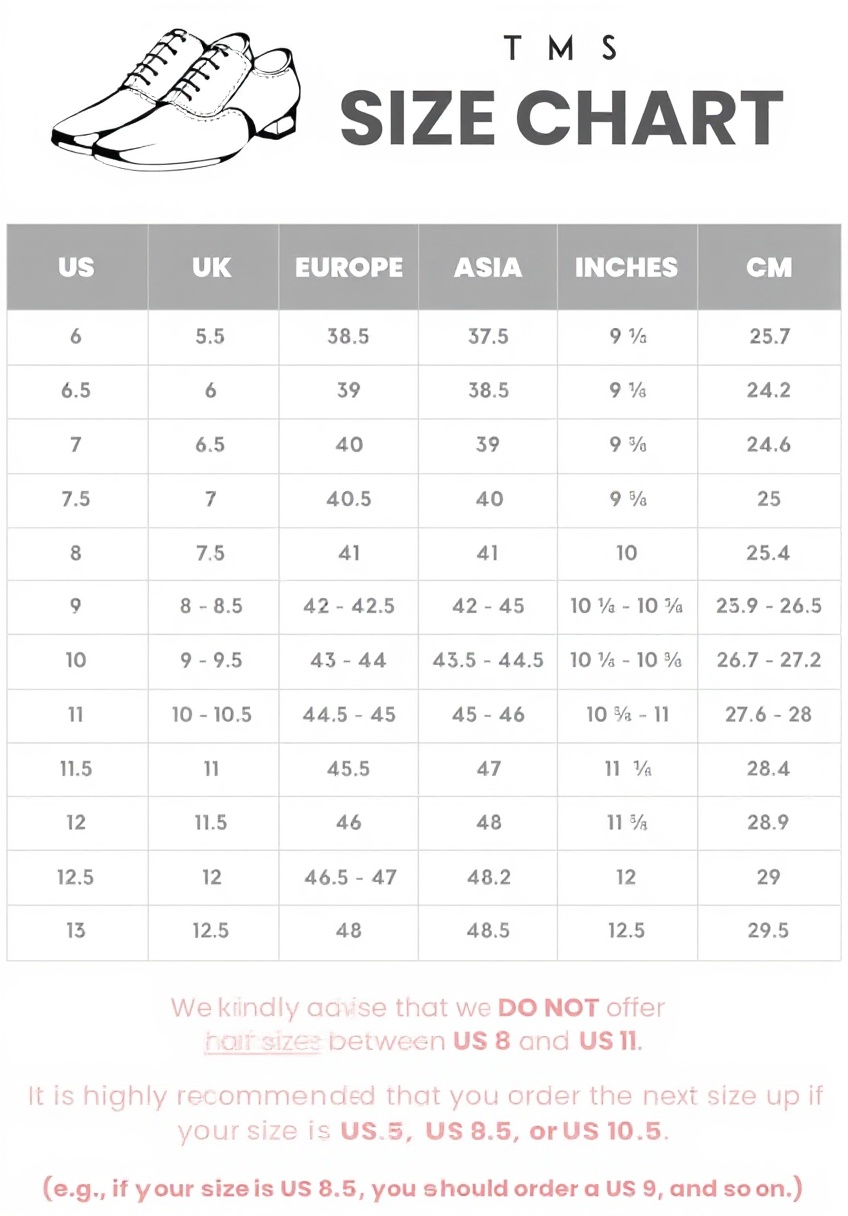
Task: Click the dress shoes illustration
Action: click(176, 98)
